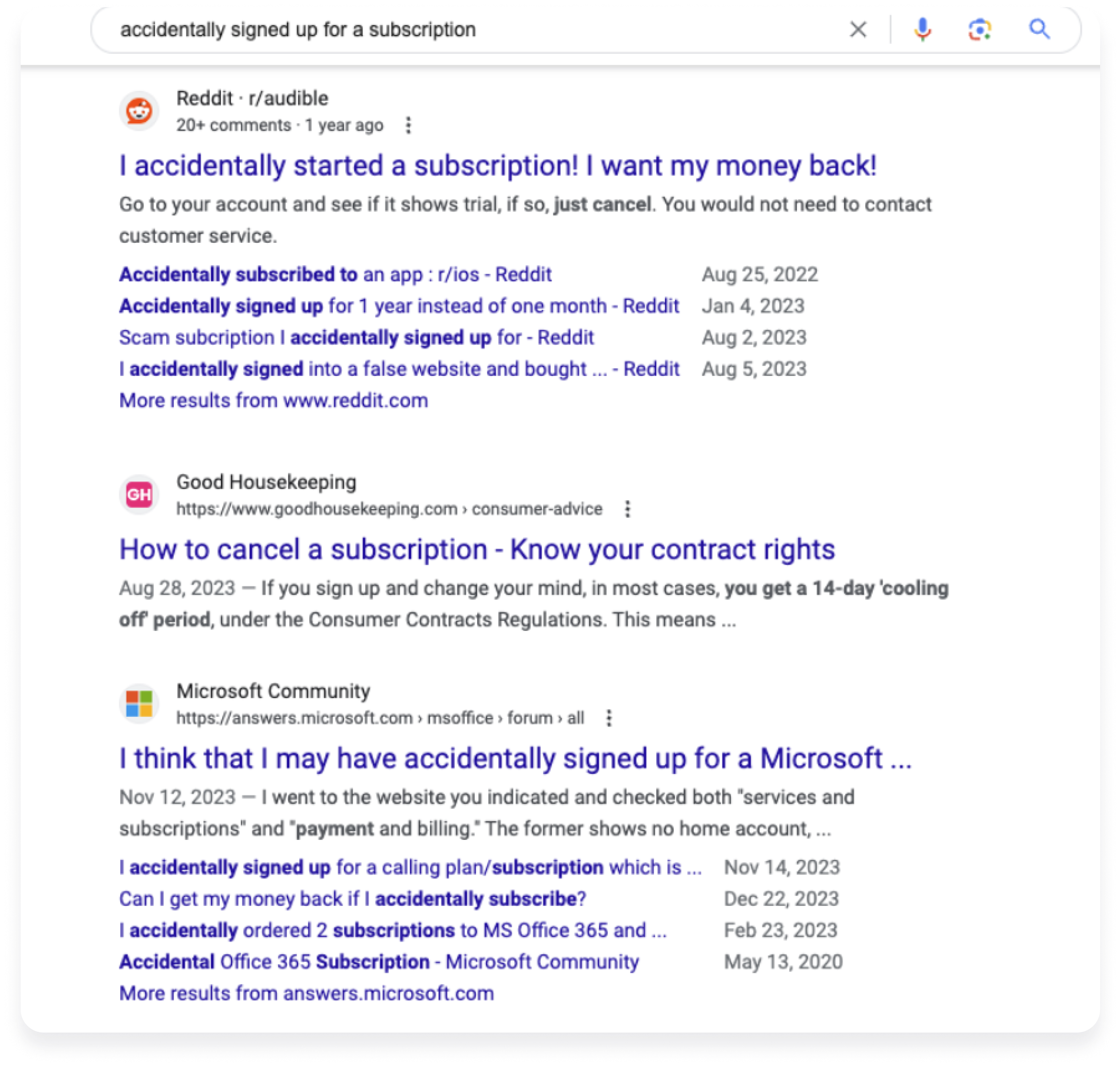1120x1066 pixels.
Task: Click the date 'Feb 23, 2023'
Action: 780,930
